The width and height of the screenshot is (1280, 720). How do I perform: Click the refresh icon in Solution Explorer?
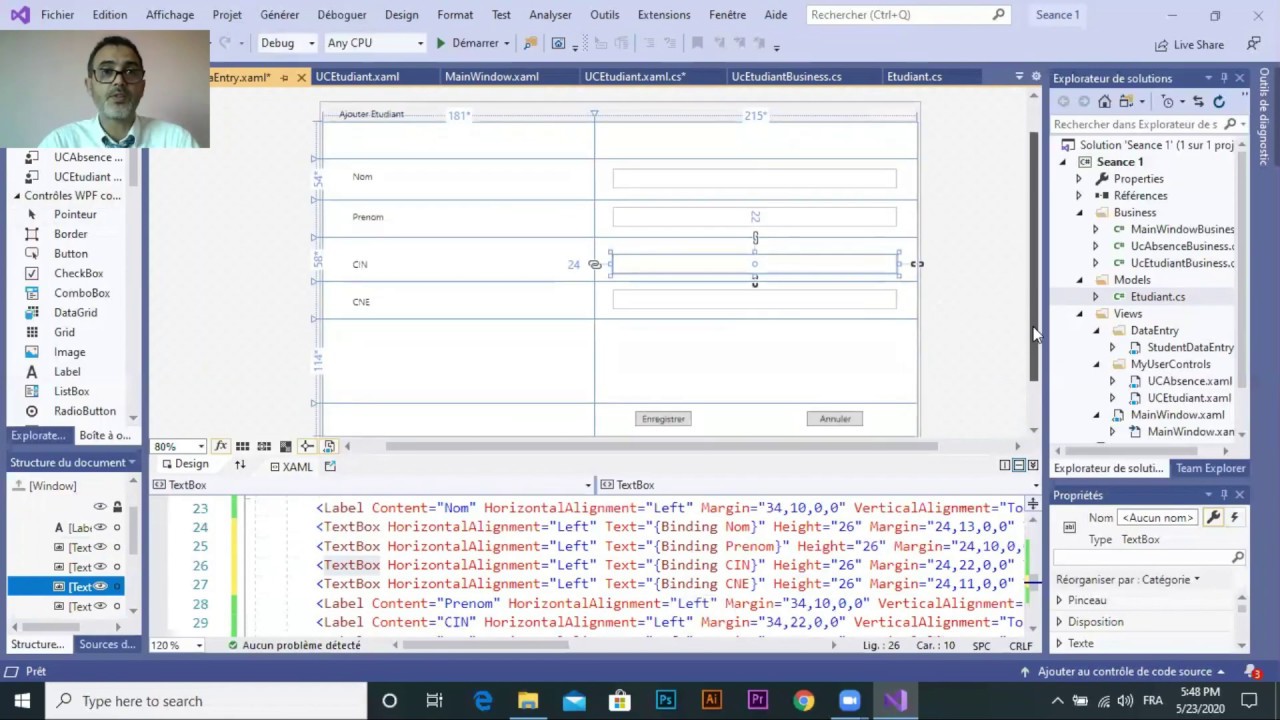tap(1219, 101)
